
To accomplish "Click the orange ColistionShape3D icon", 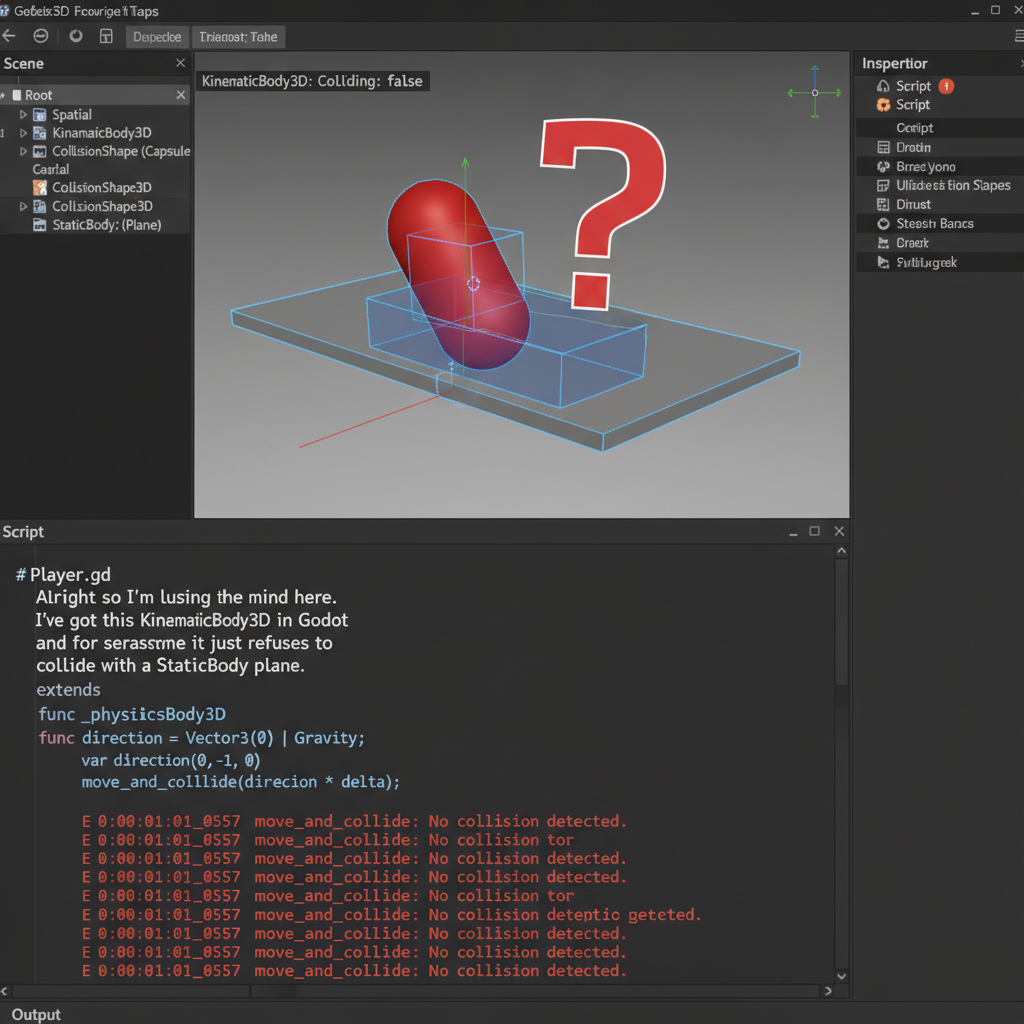I will click(40, 188).
